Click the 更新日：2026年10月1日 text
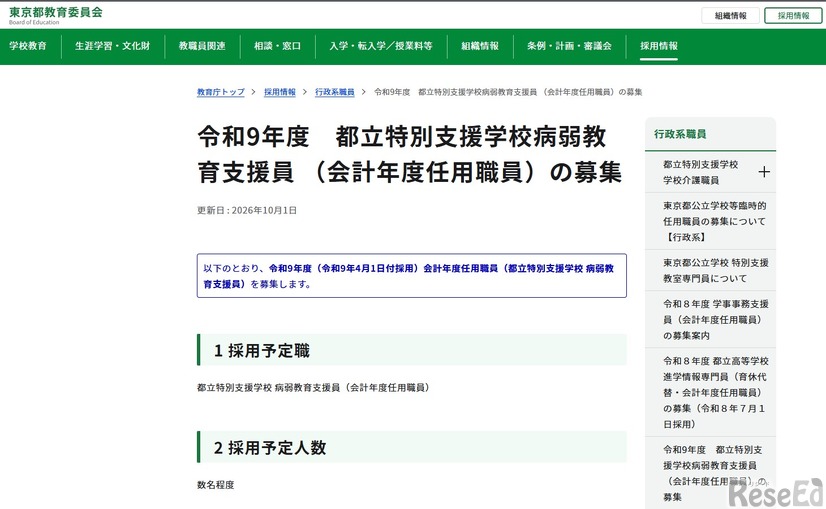The width and height of the screenshot is (826, 509). pos(247,210)
